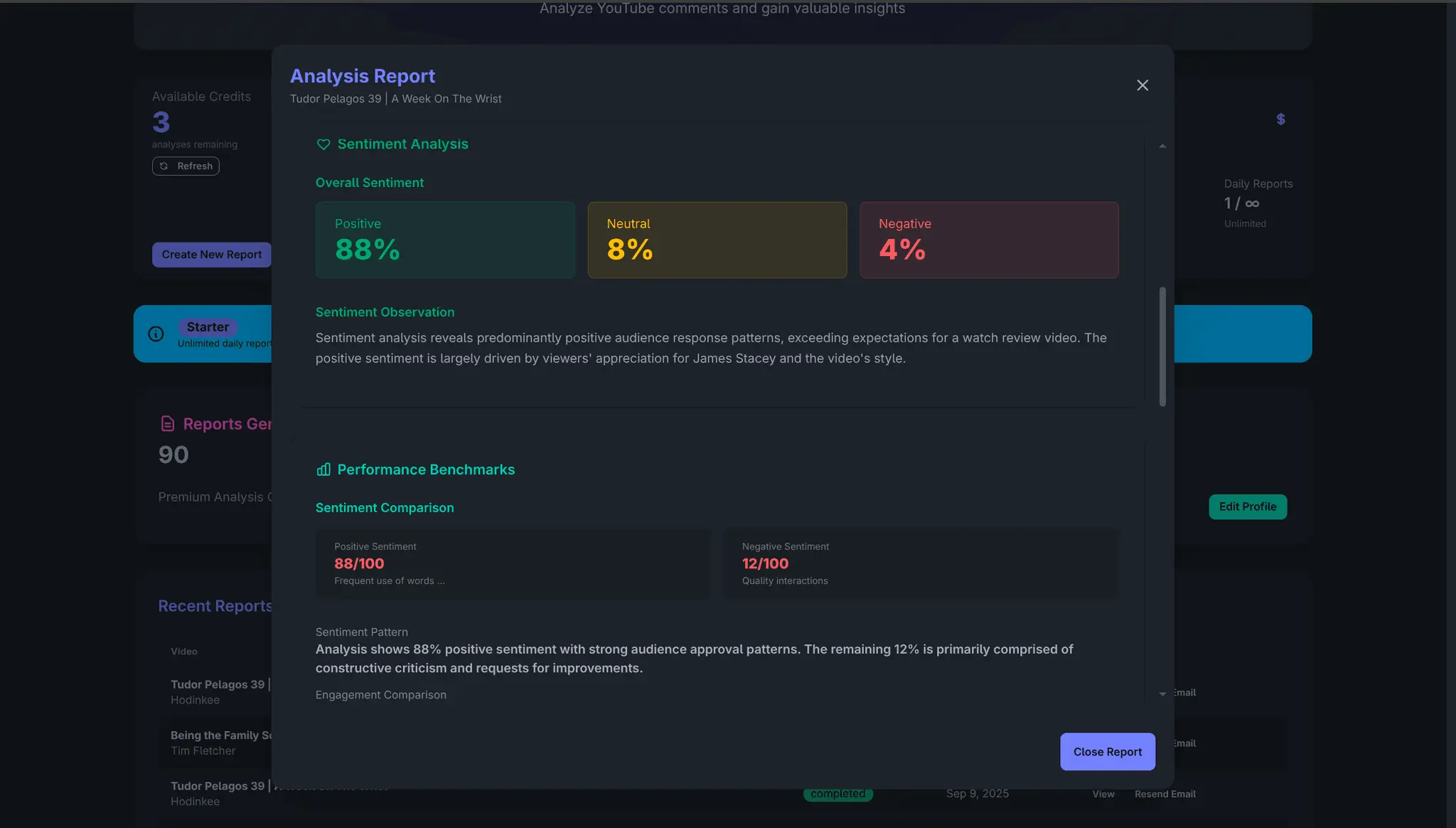The image size is (1456, 828).
Task: Select the Neutral 8% sentiment card
Action: 717,240
